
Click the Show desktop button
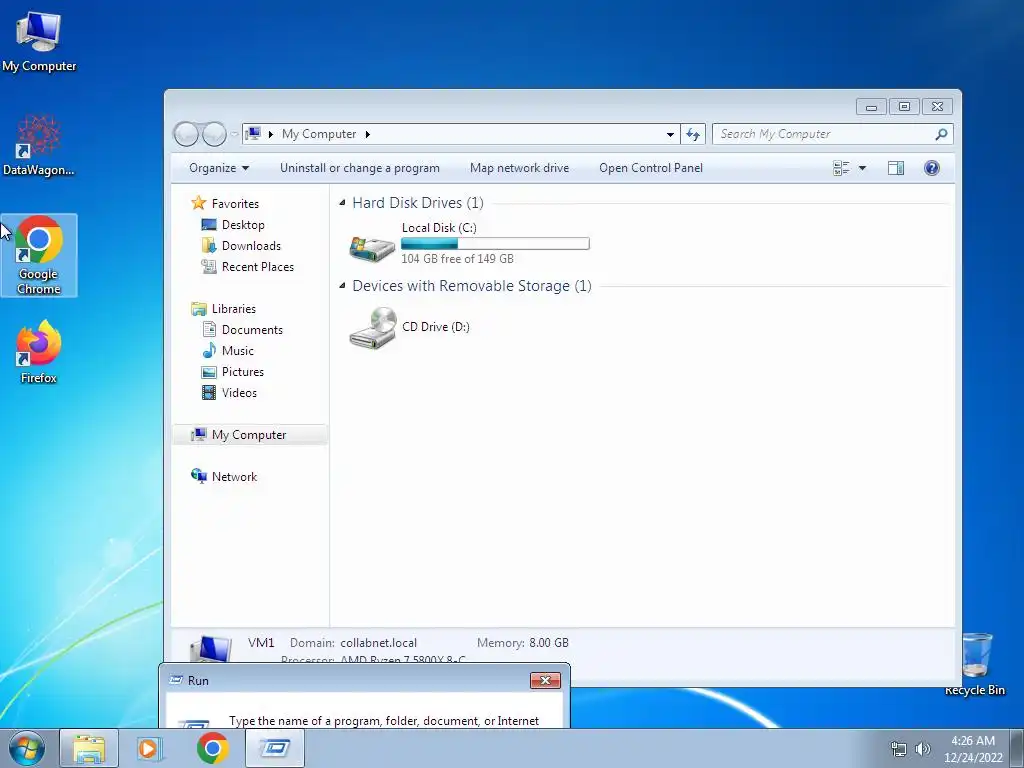1017,748
